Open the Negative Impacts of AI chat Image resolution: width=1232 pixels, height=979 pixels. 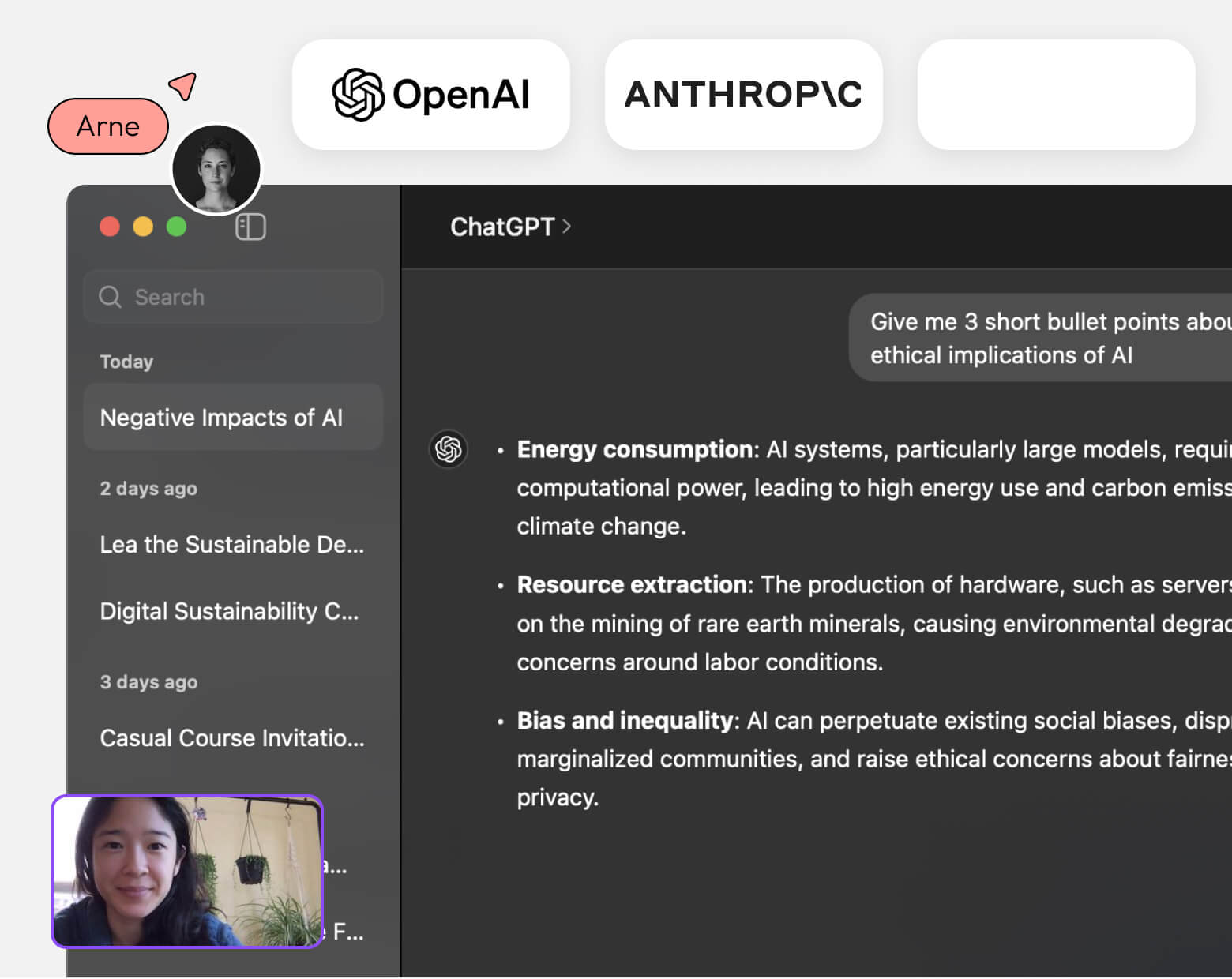click(x=233, y=417)
